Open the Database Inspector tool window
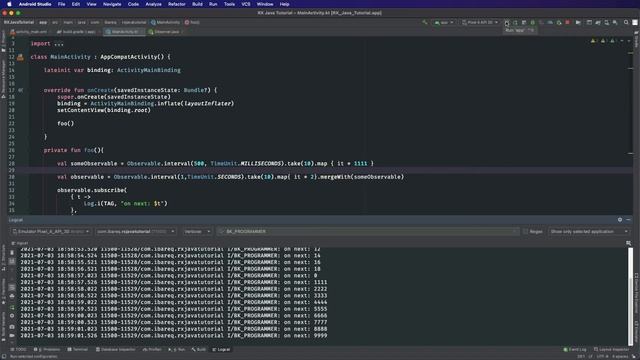The image size is (640, 360). coord(116,349)
